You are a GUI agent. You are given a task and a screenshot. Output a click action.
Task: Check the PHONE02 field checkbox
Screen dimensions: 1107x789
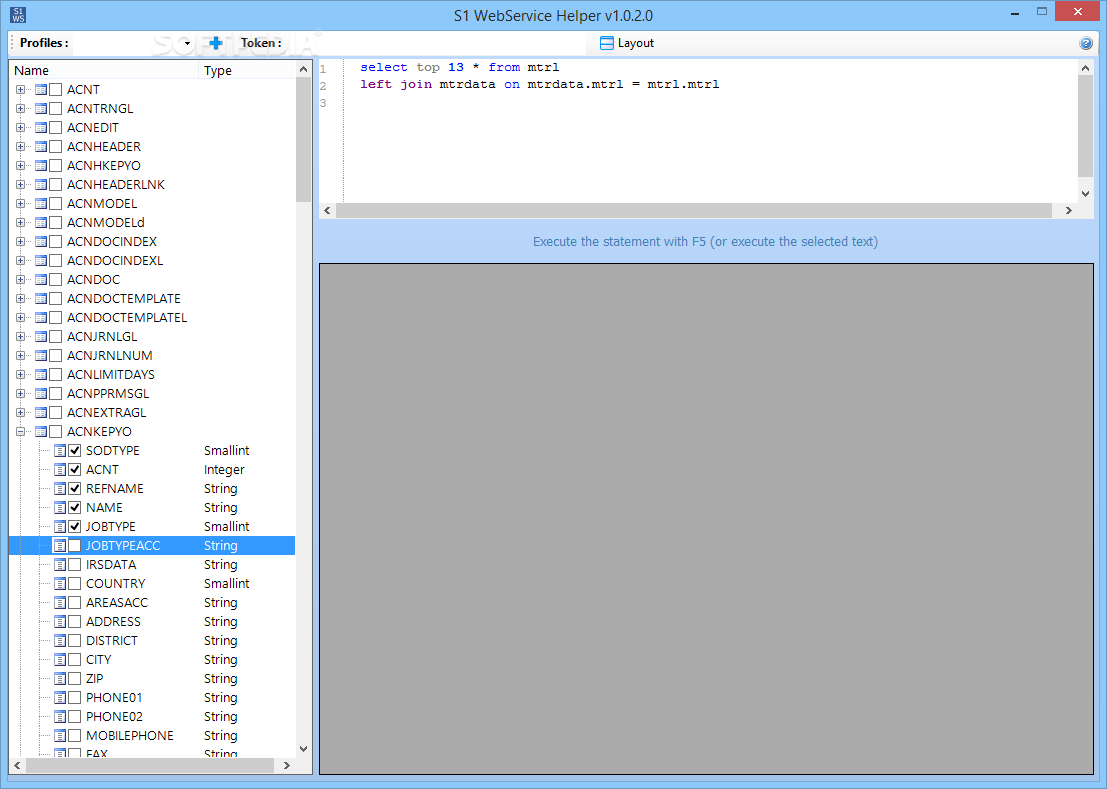(75, 716)
